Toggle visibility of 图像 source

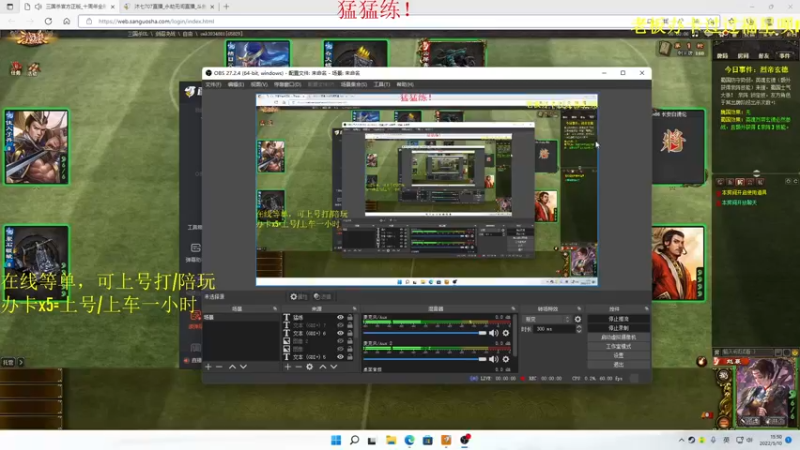(340, 349)
